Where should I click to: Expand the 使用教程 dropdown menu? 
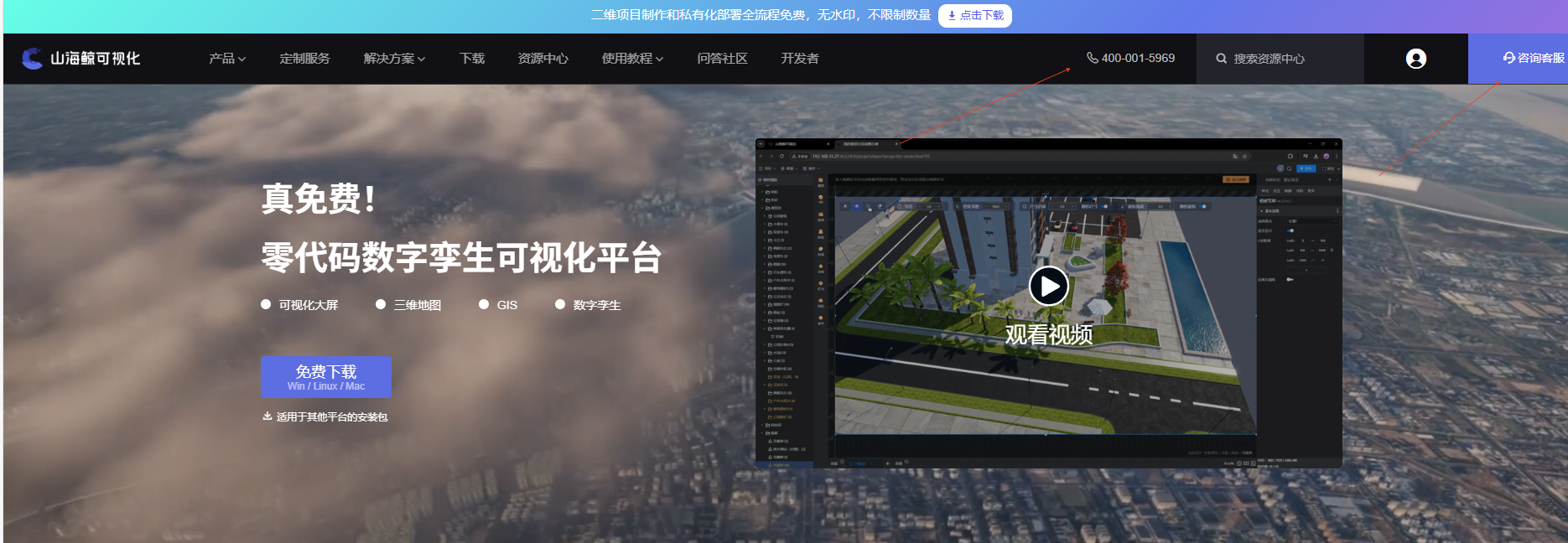(632, 59)
